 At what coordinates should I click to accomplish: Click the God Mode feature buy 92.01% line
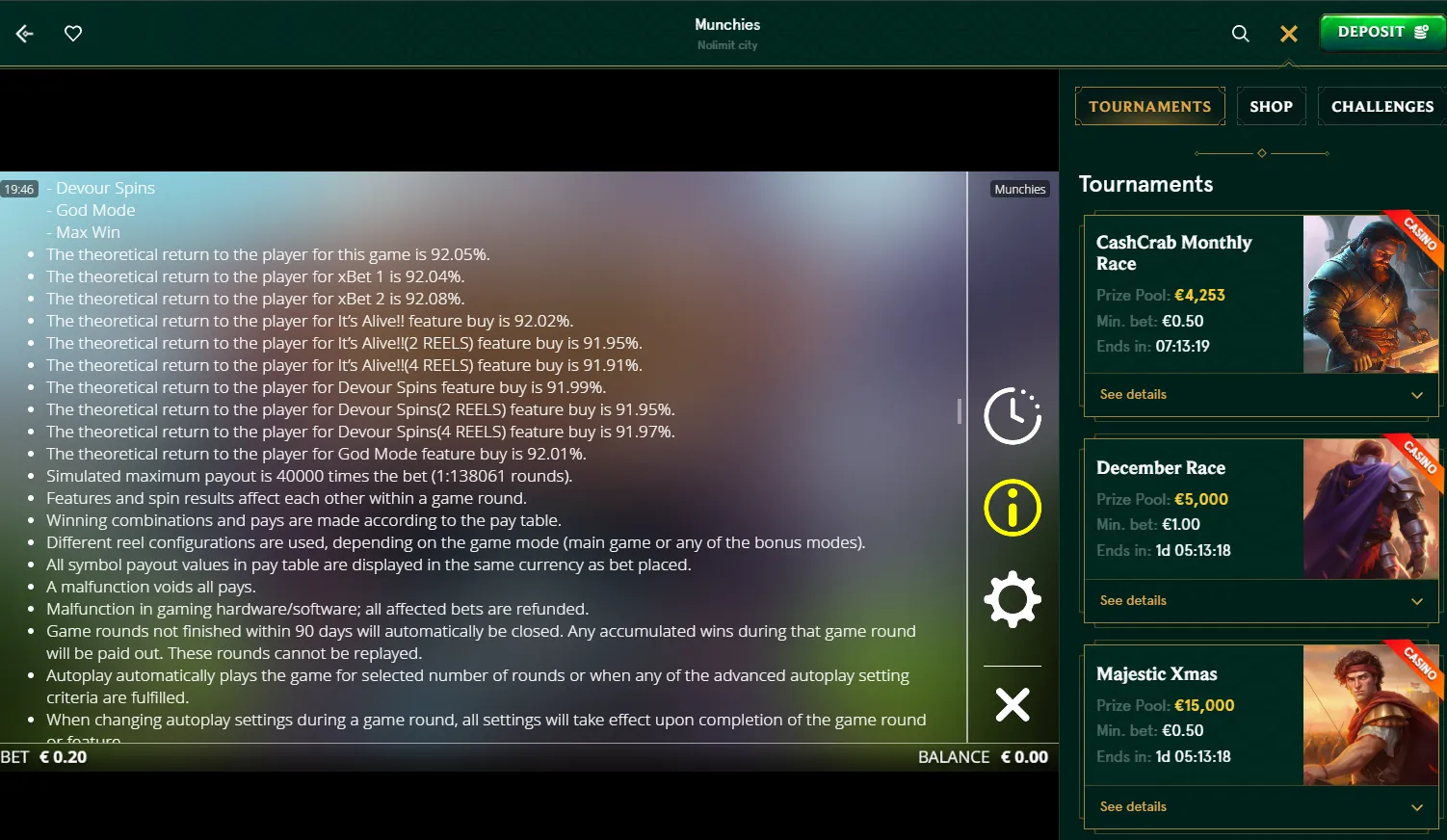pos(316,454)
